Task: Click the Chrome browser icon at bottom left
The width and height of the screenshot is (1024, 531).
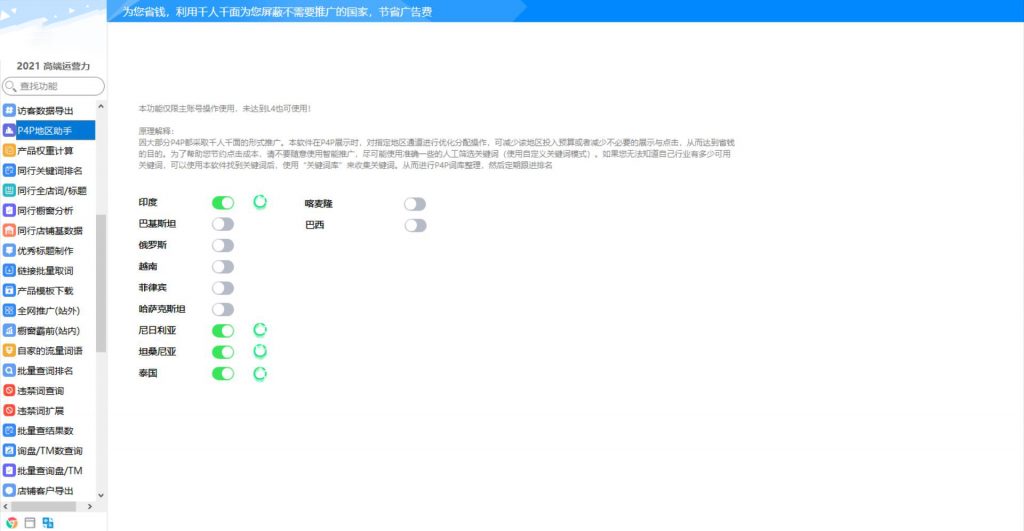Action: click(x=12, y=523)
